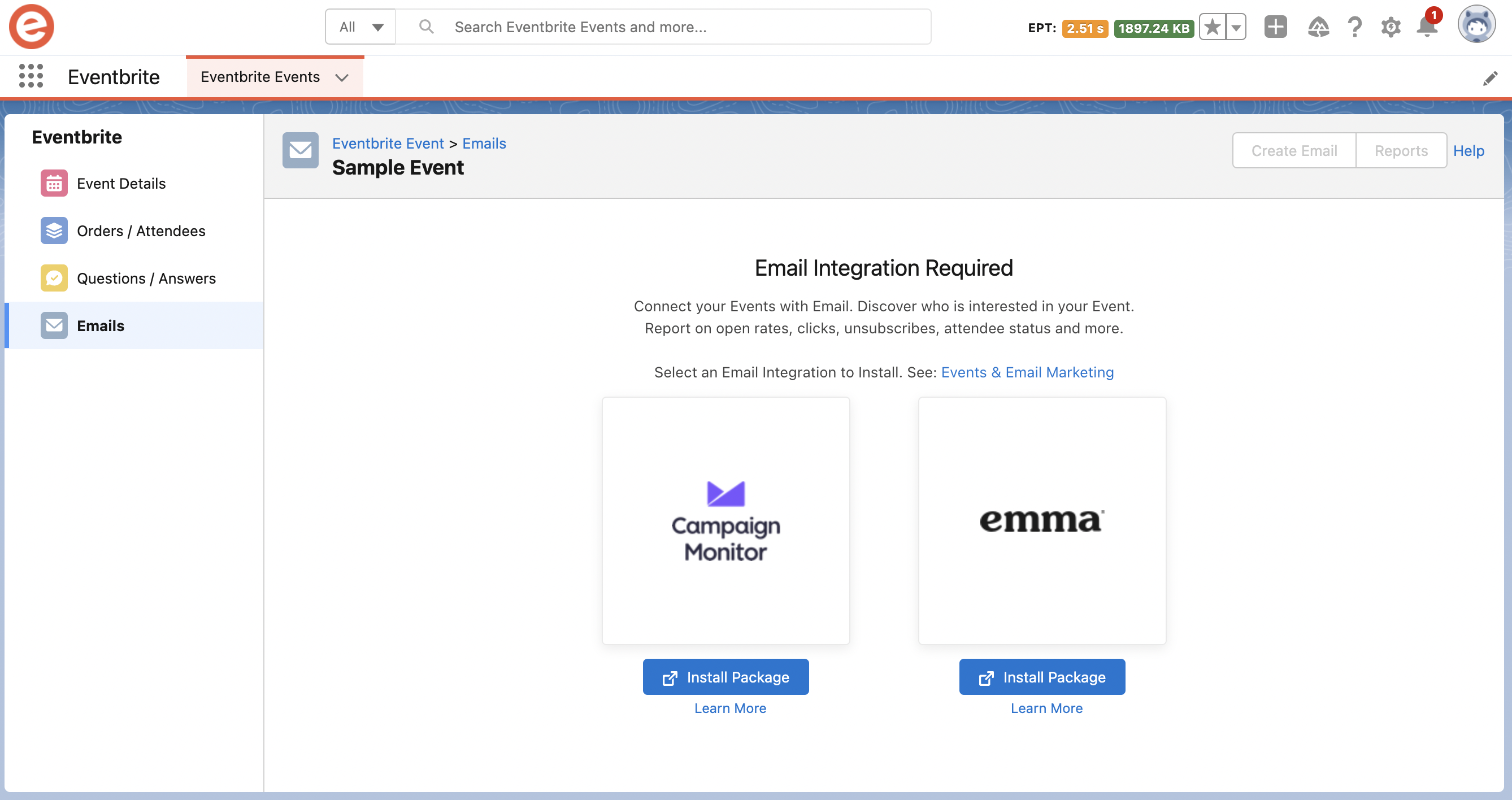Click the Email Integration Required heading
Viewport: 1512px width, 800px height.
pos(883,268)
